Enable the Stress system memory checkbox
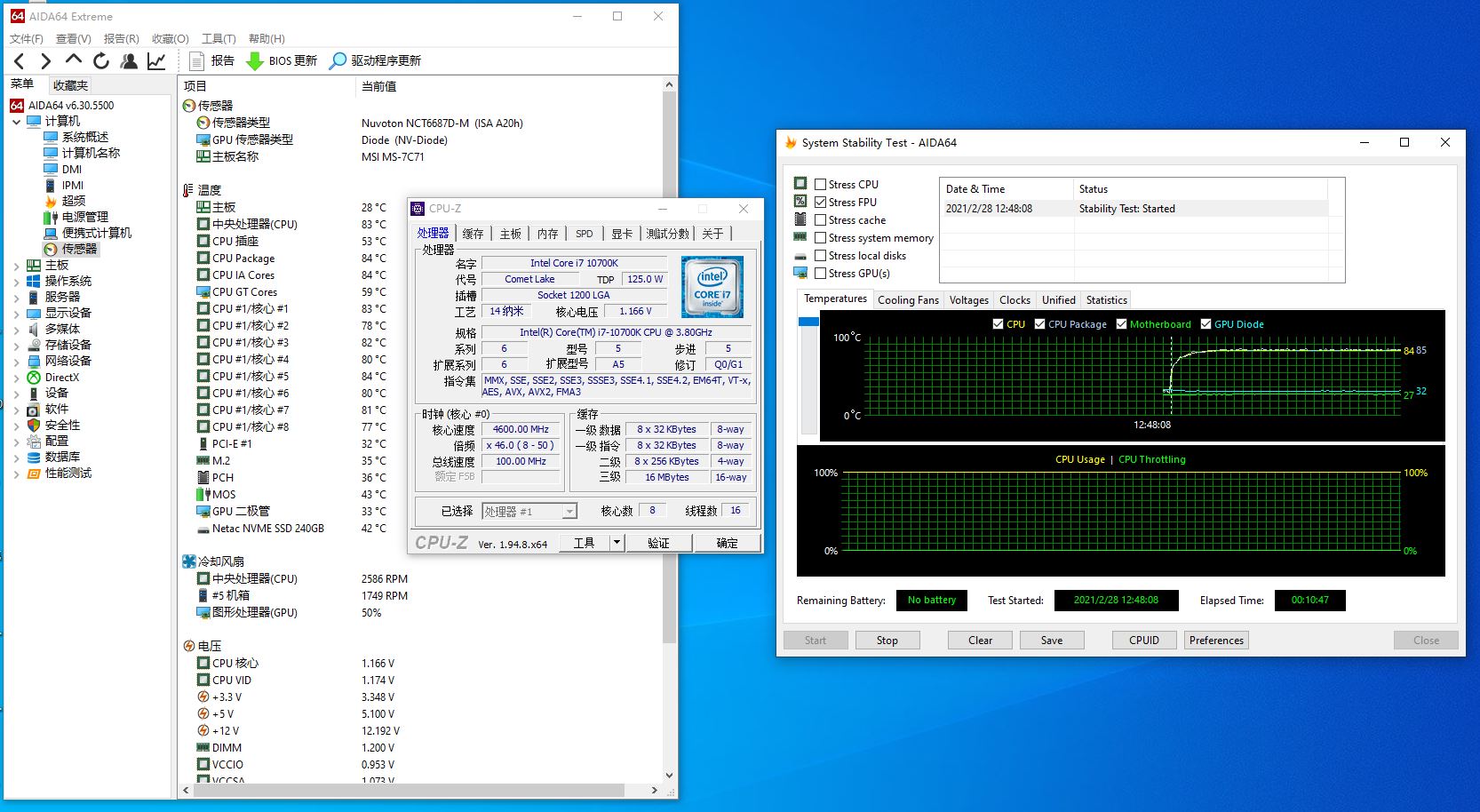Viewport: 1480px width, 812px height. point(821,238)
